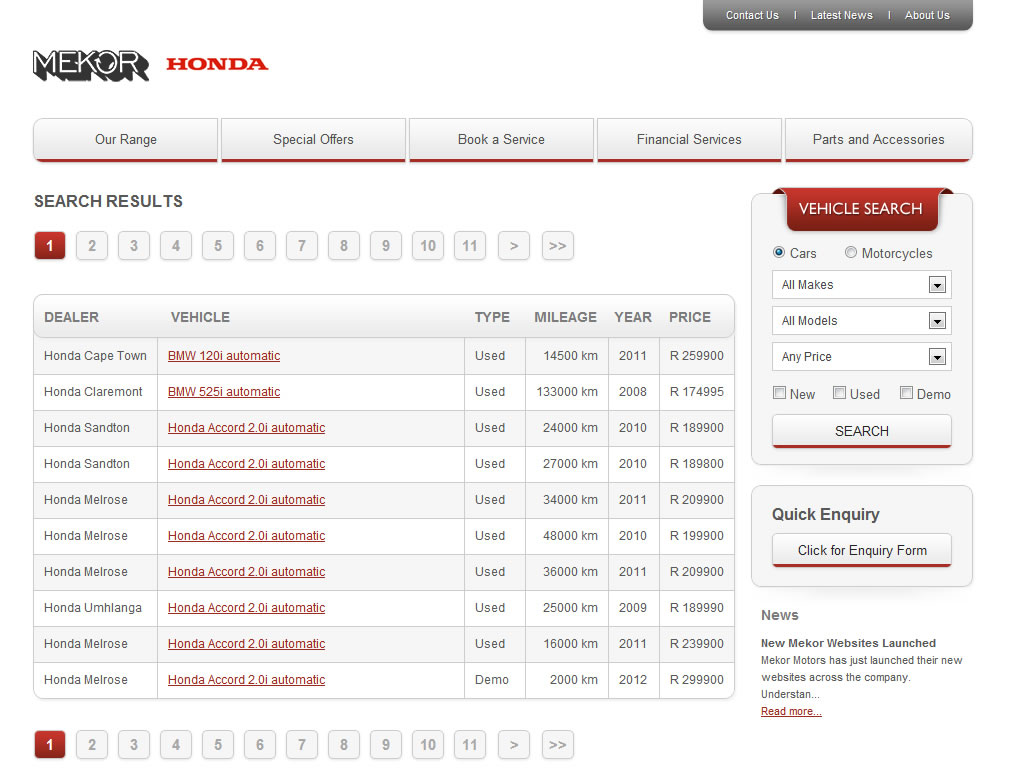
Task: Check the New vehicles checkbox
Action: pyautogui.click(x=780, y=394)
